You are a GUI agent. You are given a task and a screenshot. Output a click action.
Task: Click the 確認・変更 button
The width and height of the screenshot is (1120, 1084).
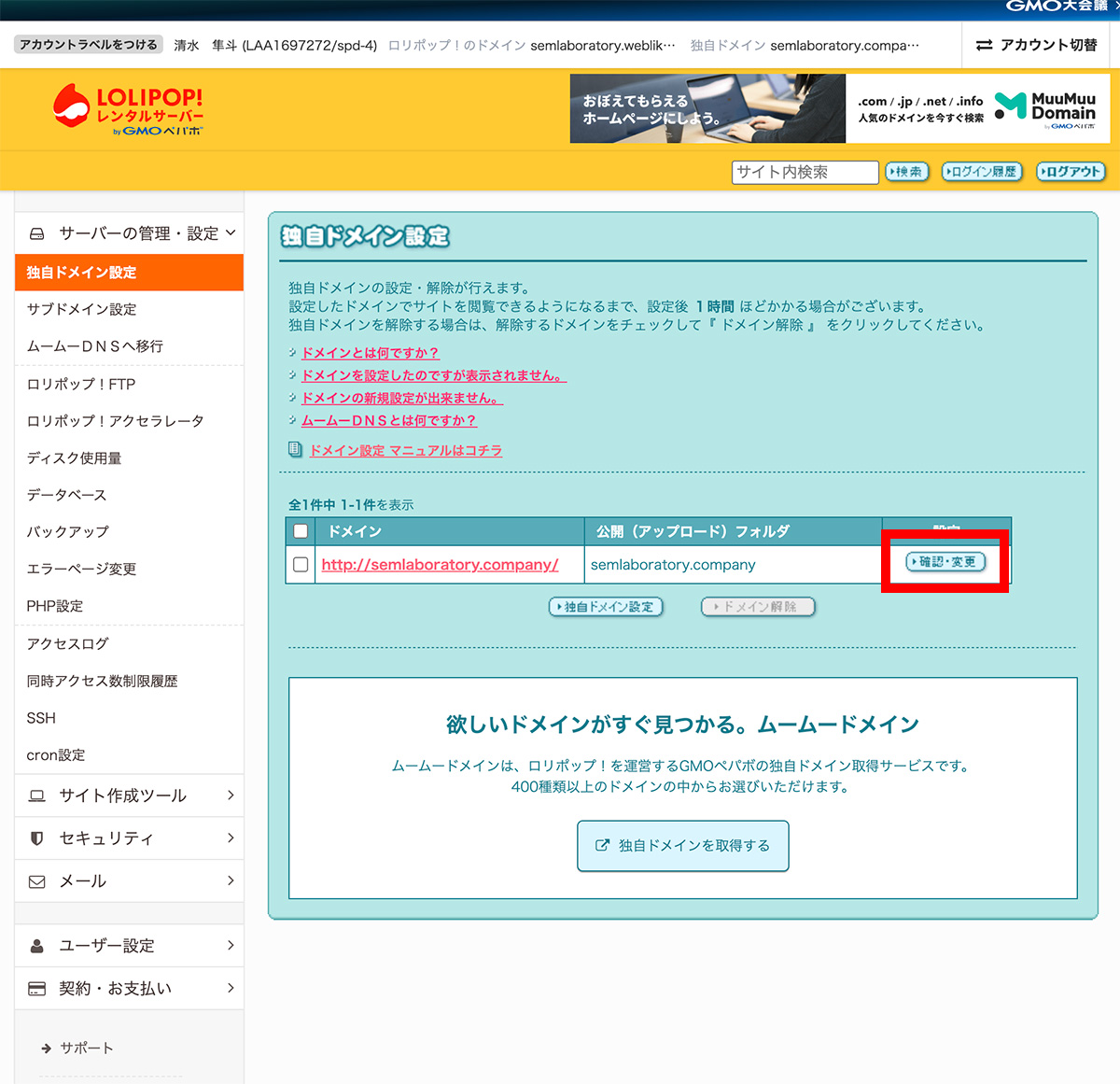tap(945, 561)
